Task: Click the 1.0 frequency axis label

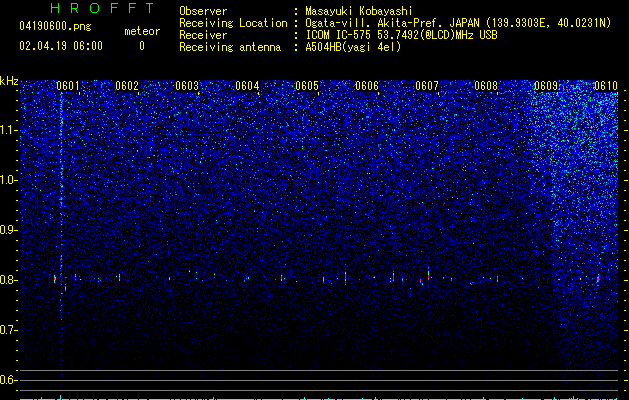Action: (8, 180)
